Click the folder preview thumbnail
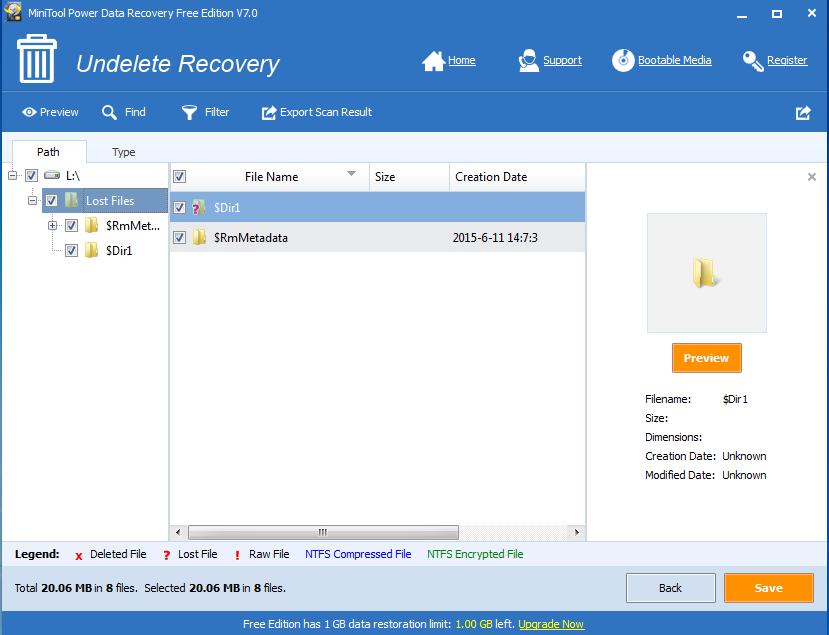 (x=706, y=273)
